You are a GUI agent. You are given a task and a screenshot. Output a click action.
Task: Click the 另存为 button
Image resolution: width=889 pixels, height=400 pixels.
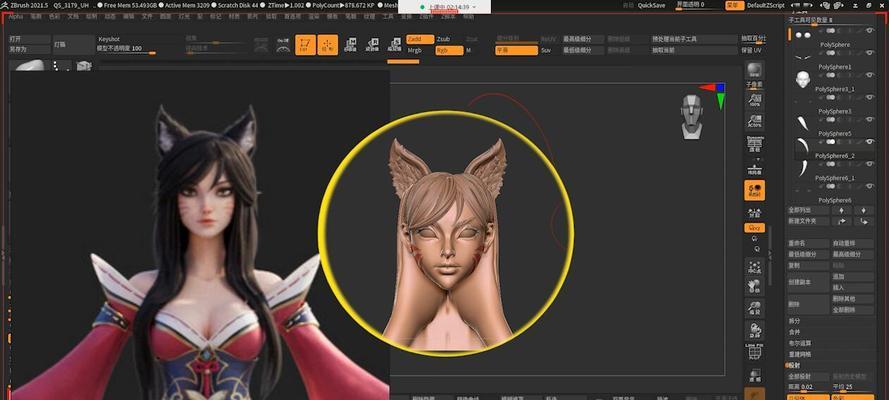(29, 50)
